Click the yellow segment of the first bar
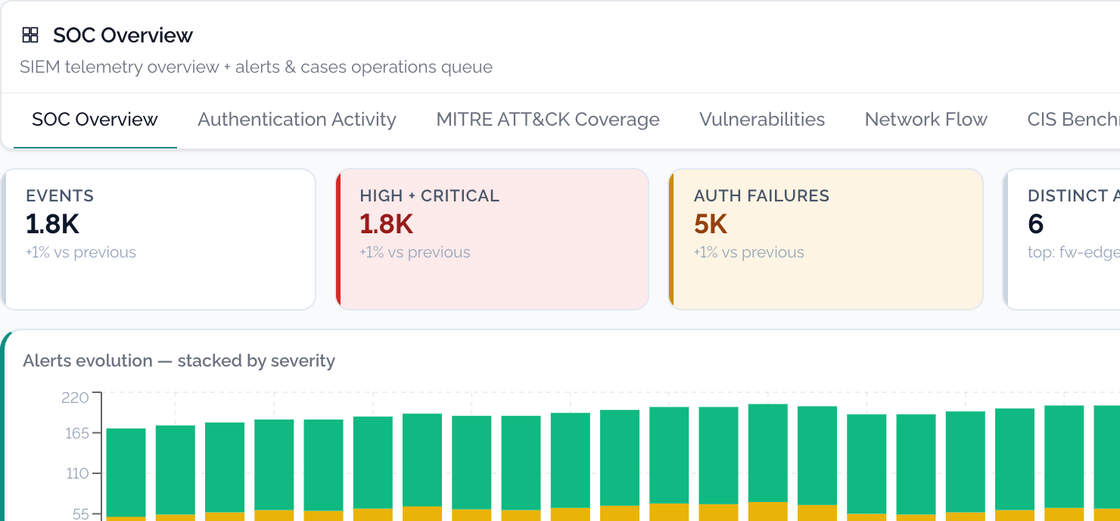The width and height of the screenshot is (1120, 521). tap(126, 519)
